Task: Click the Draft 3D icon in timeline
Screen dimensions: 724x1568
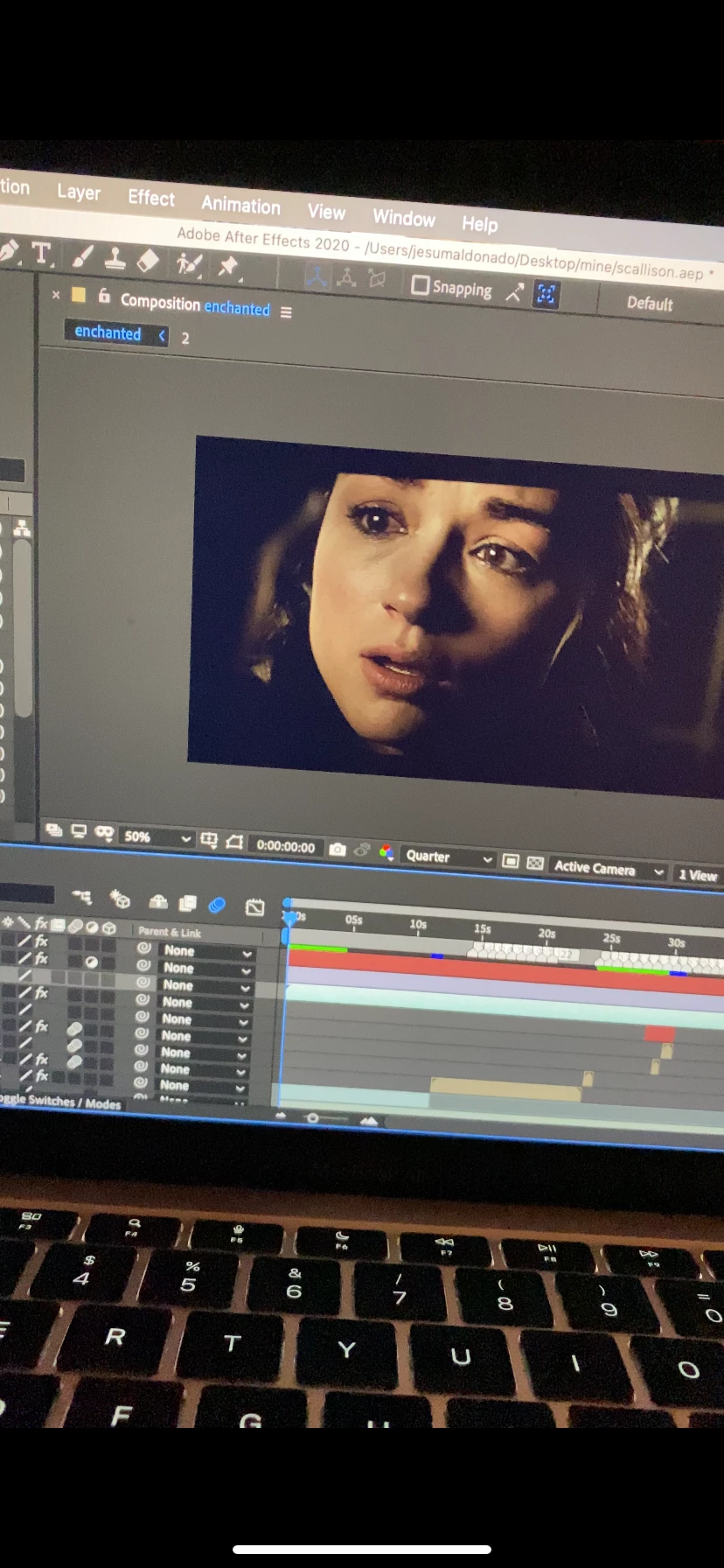Action: coord(120,899)
